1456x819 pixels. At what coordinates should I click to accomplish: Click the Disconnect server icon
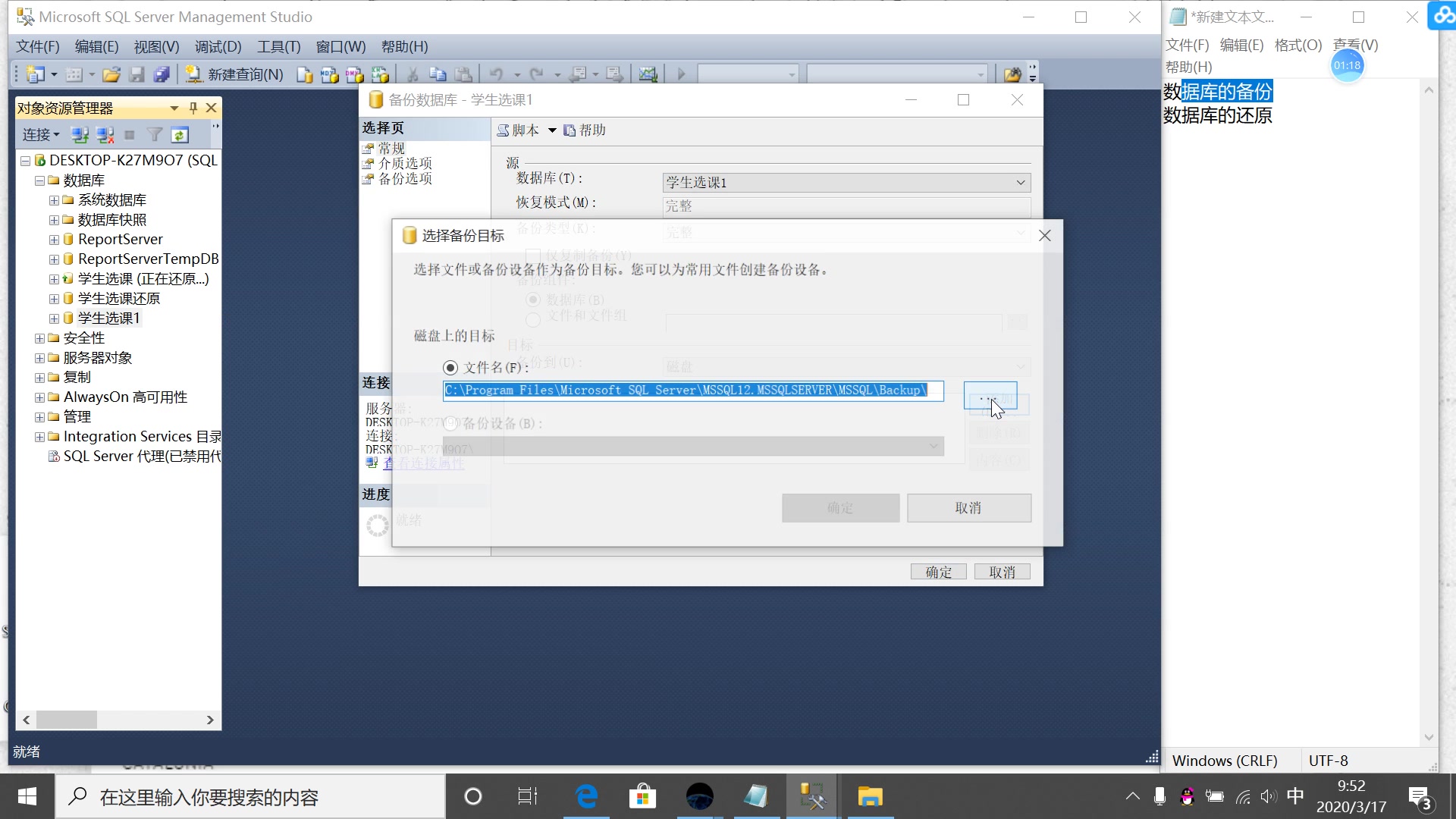[x=105, y=135]
